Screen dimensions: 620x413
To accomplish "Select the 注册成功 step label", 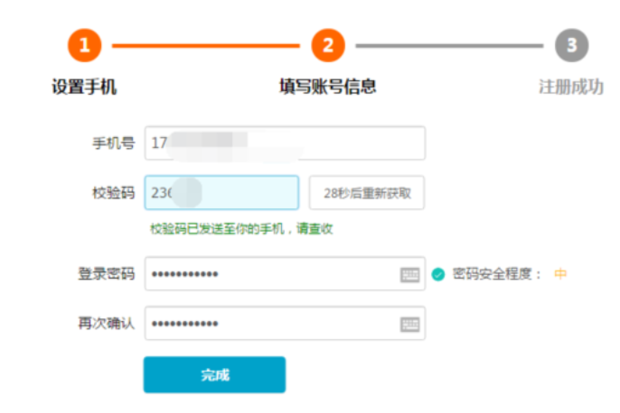I will point(571,87).
